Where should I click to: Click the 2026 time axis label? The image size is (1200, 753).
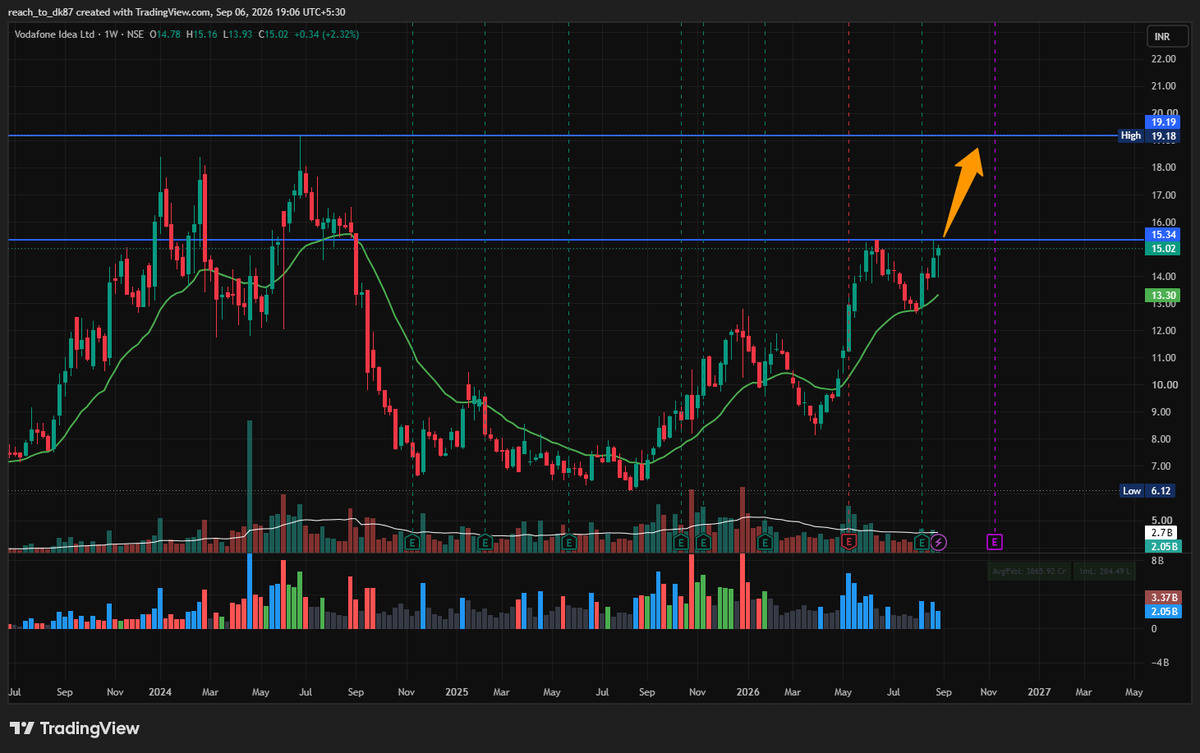748,692
